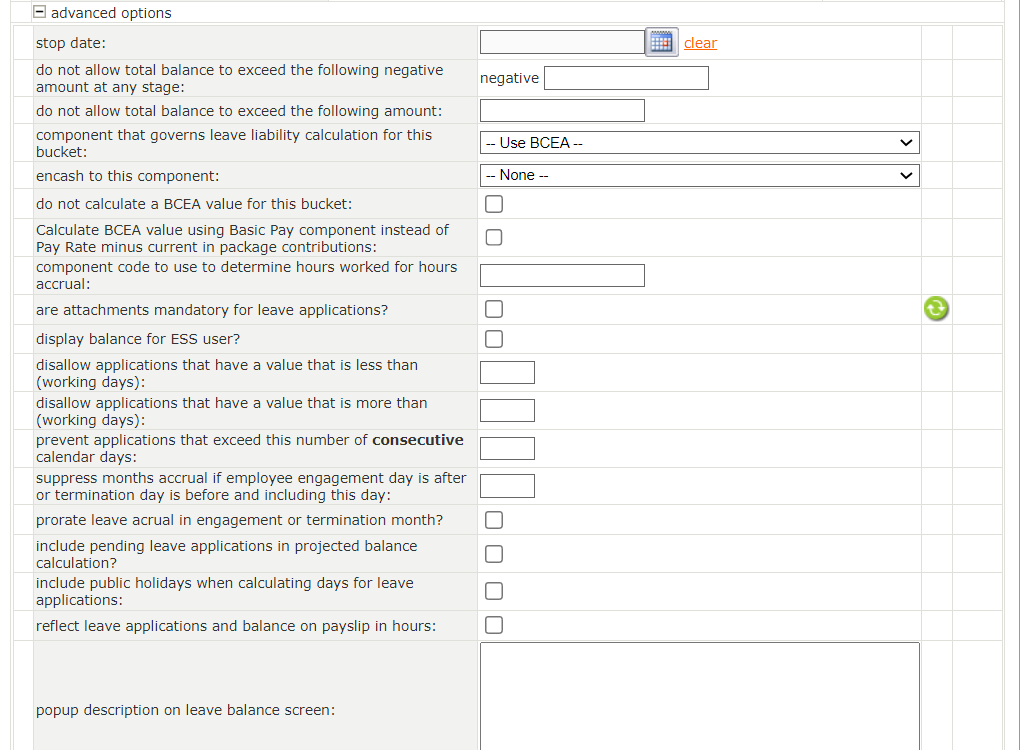Enable include public holidays checkbox
Image resolution: width=1027 pixels, height=750 pixels.
(494, 591)
